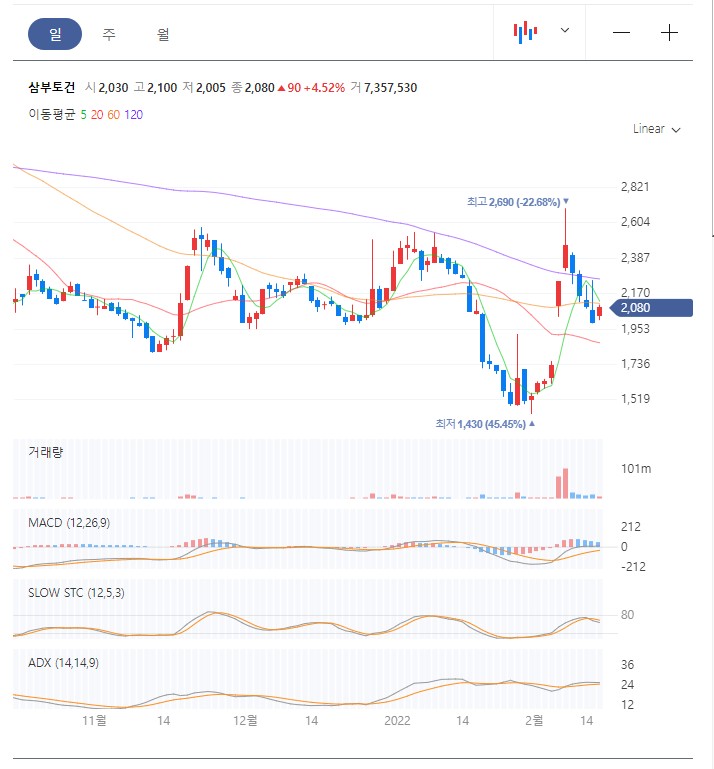The width and height of the screenshot is (714, 769).
Task: Click the 2월 date axis label
Action: 534,720
